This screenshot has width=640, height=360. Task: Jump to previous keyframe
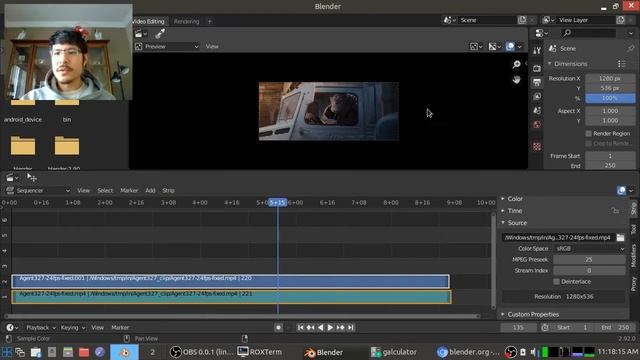[x=310, y=327]
